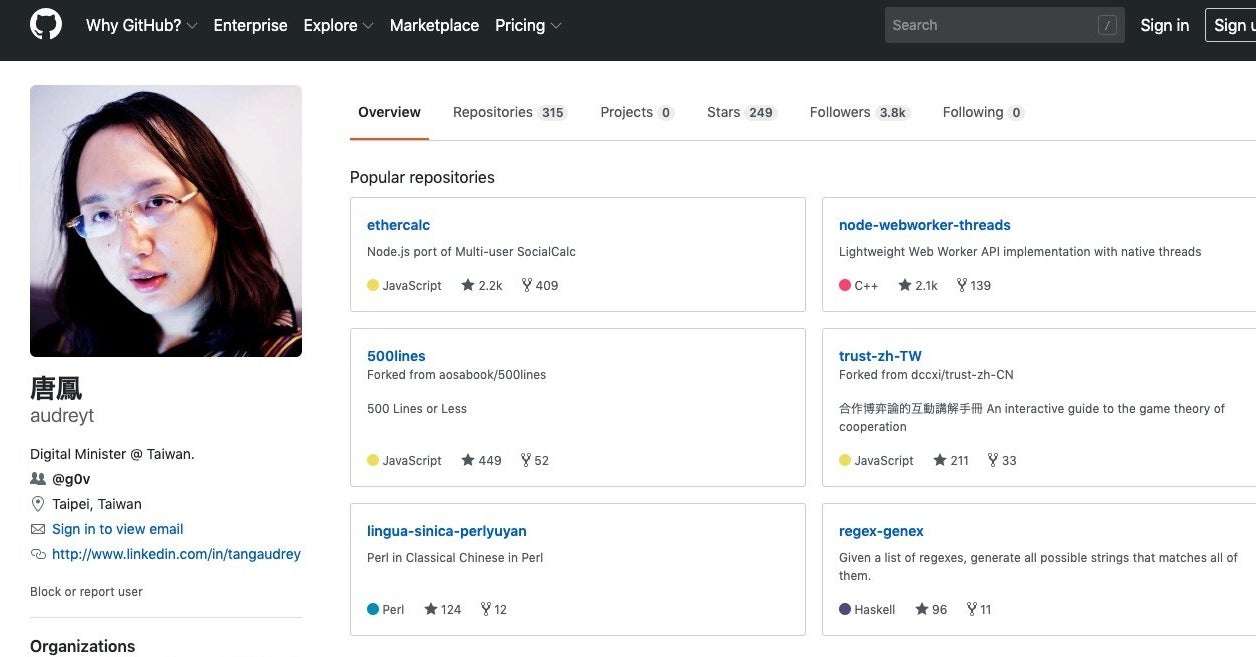Viewport: 1256px width, 657px height.
Task: Click the star icon on lingua-sinica-perlyuyan
Action: pyautogui.click(x=431, y=609)
